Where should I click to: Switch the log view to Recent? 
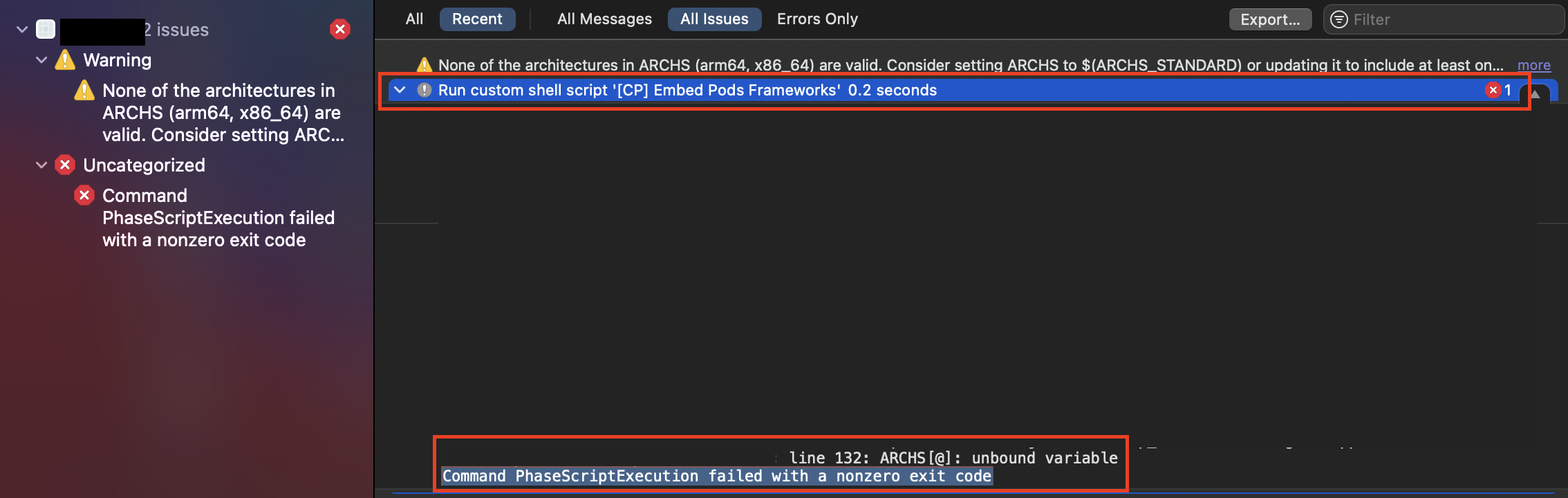(x=477, y=19)
